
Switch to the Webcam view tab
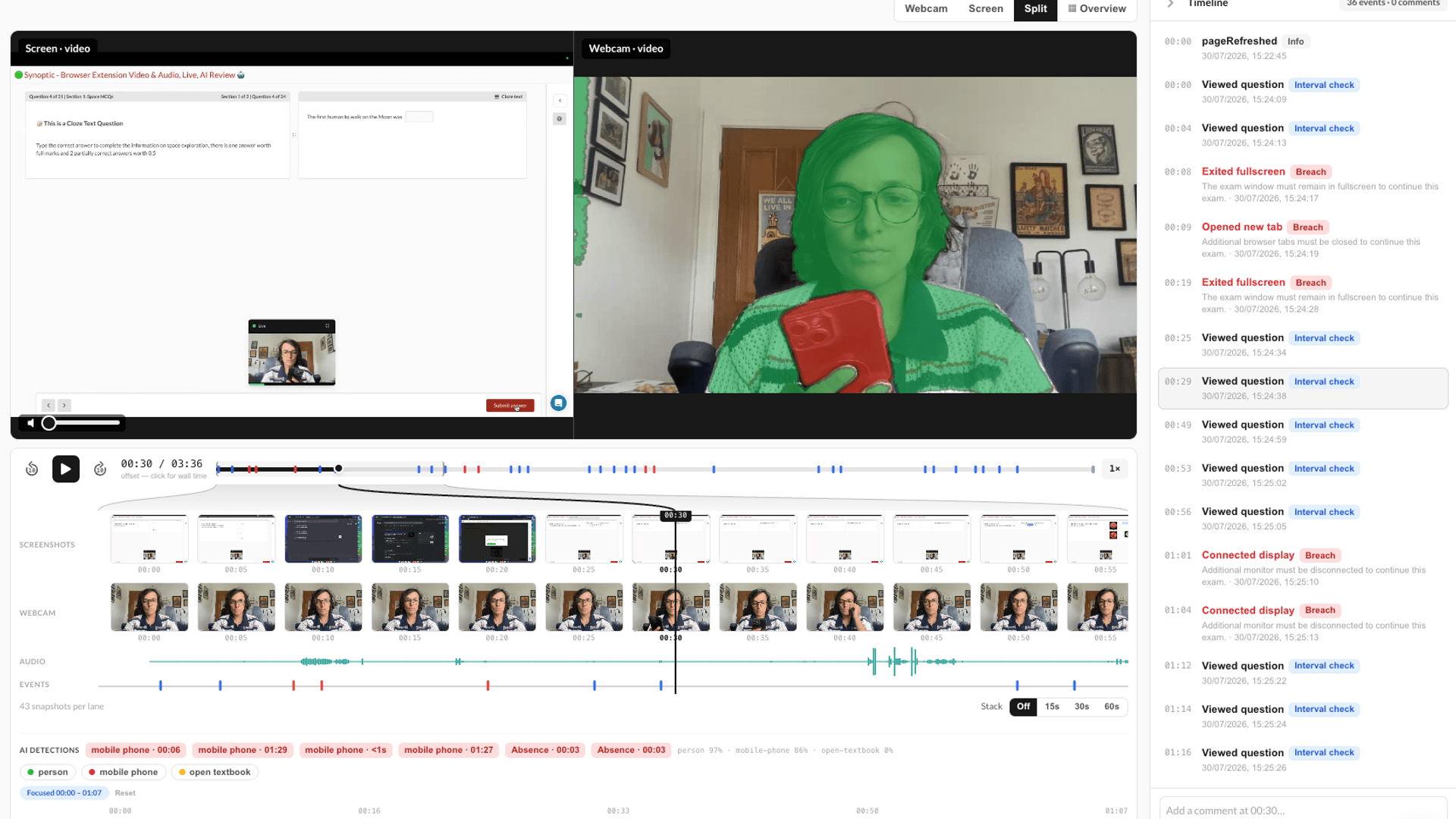(x=926, y=8)
